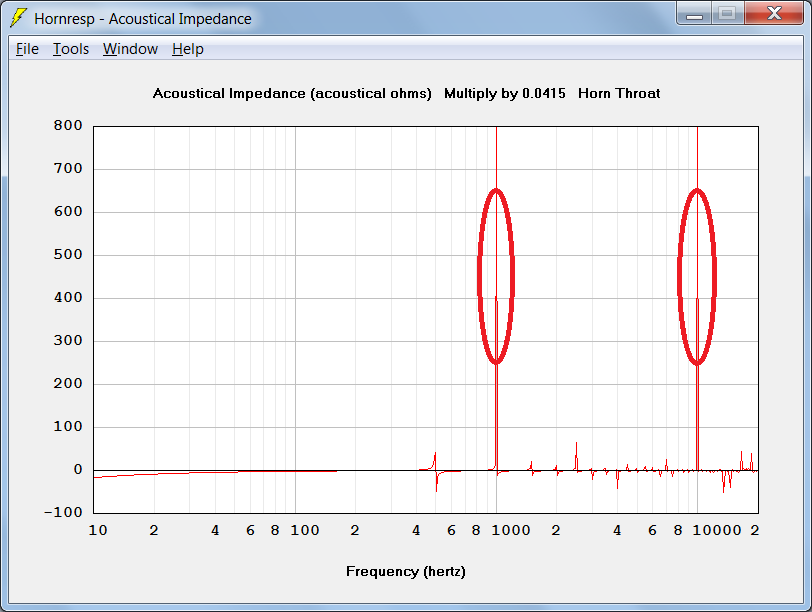Screen dimensions: 812x612
Task: Click the 'Hornresp - Acoustical Impedance' window title
Action: (143, 19)
